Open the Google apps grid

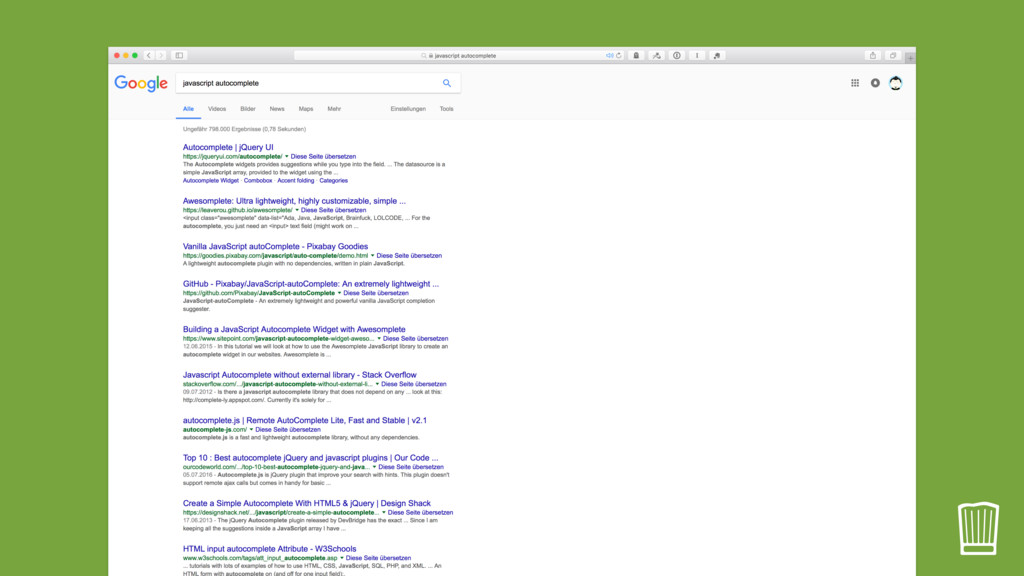(x=855, y=83)
